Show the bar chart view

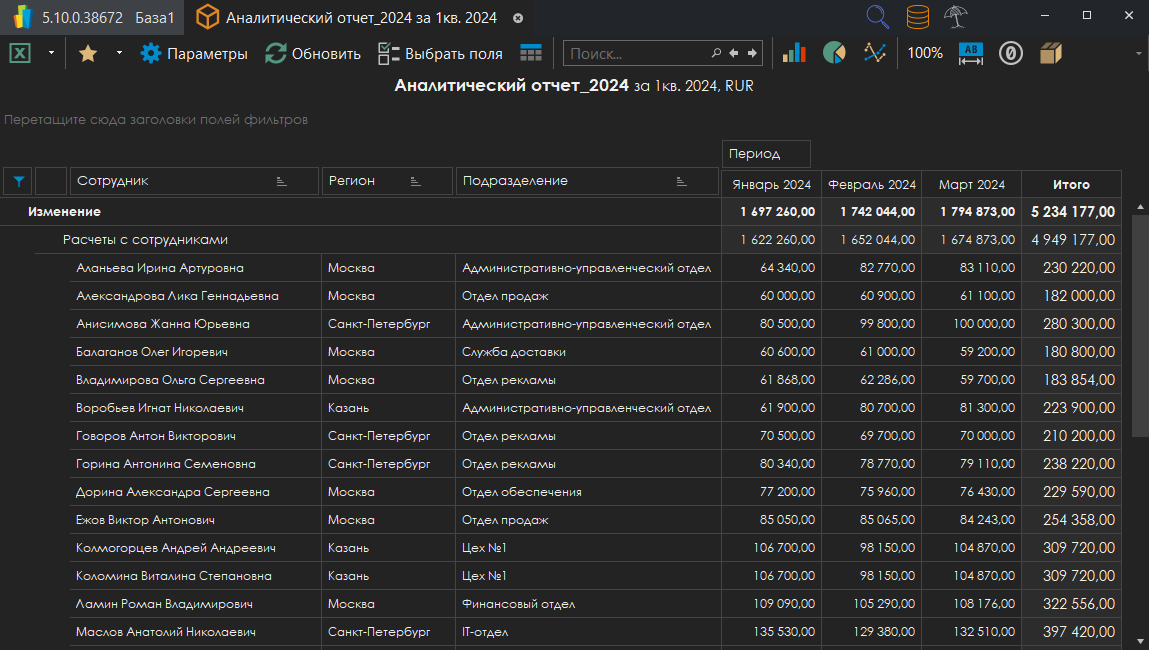(x=794, y=53)
